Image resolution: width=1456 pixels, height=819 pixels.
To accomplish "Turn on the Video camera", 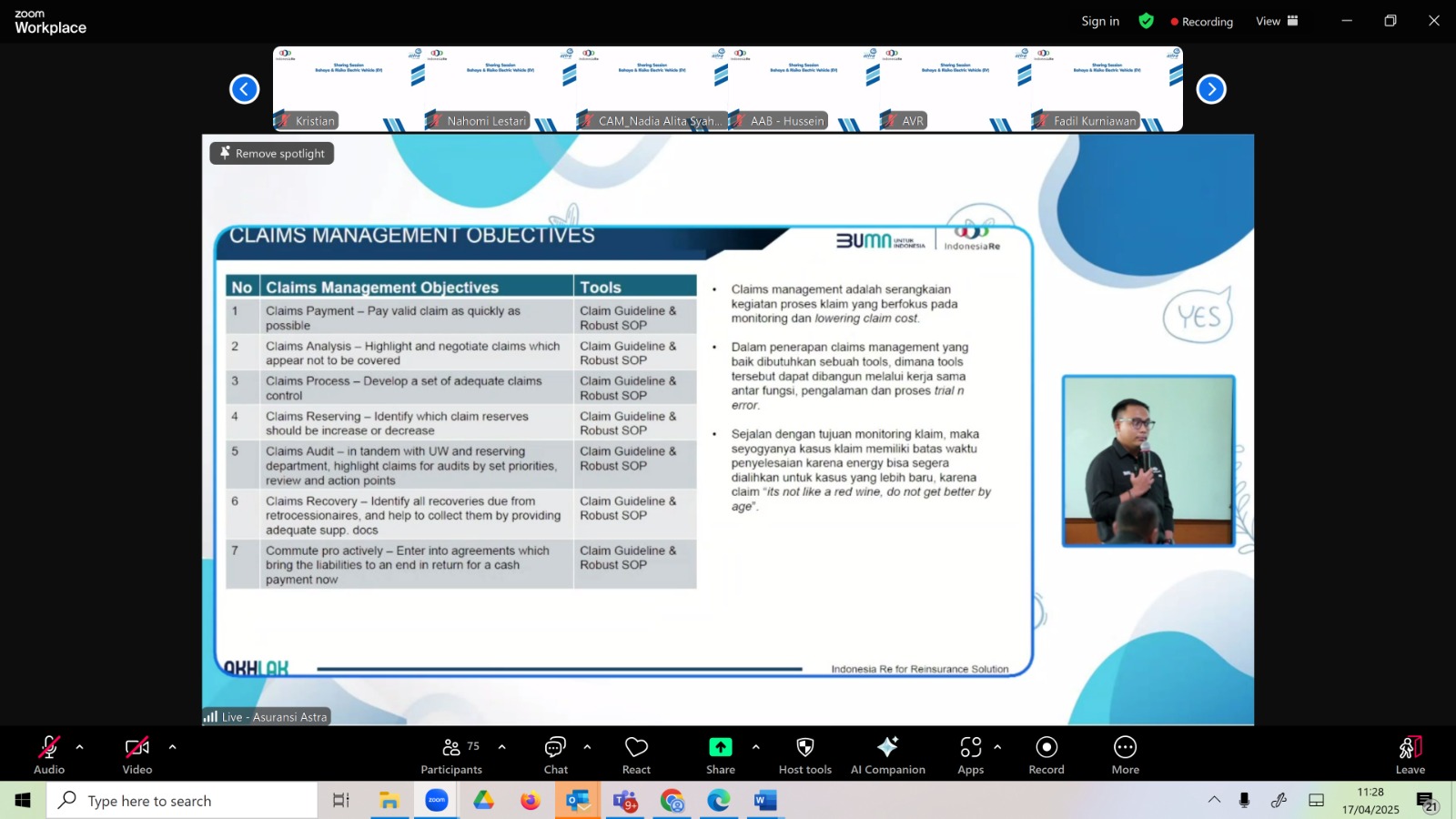I will pyautogui.click(x=137, y=755).
